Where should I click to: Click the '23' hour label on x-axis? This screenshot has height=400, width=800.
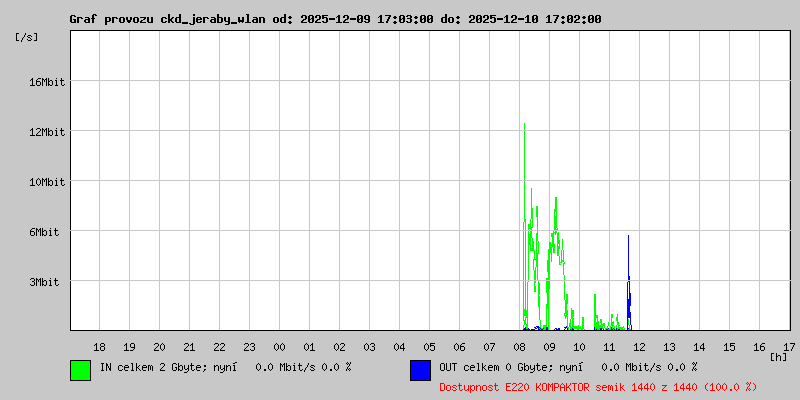point(249,347)
